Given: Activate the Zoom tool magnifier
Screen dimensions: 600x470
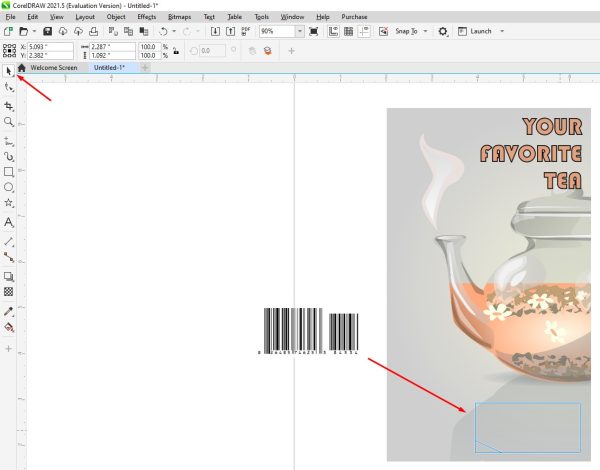Looking at the screenshot, I should click(x=9, y=122).
